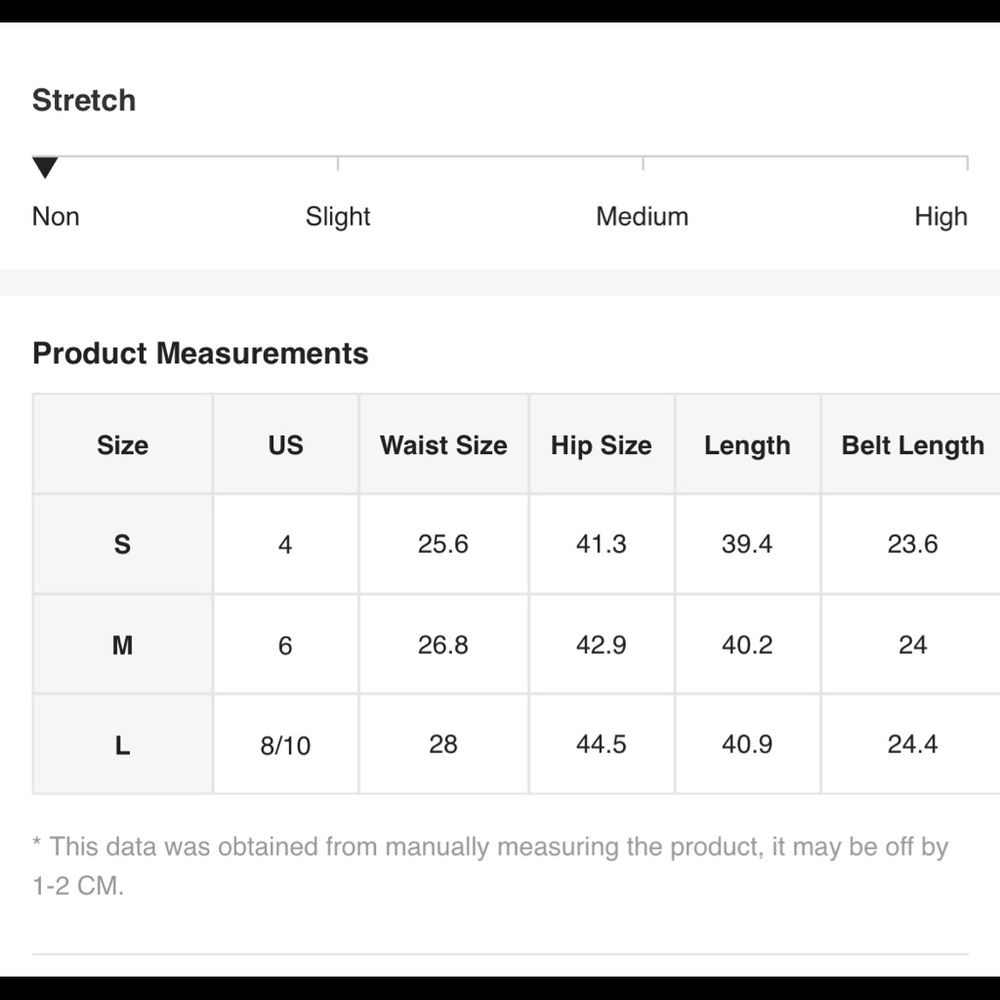This screenshot has width=1000, height=1000.
Task: Select the S size row label
Action: click(122, 544)
